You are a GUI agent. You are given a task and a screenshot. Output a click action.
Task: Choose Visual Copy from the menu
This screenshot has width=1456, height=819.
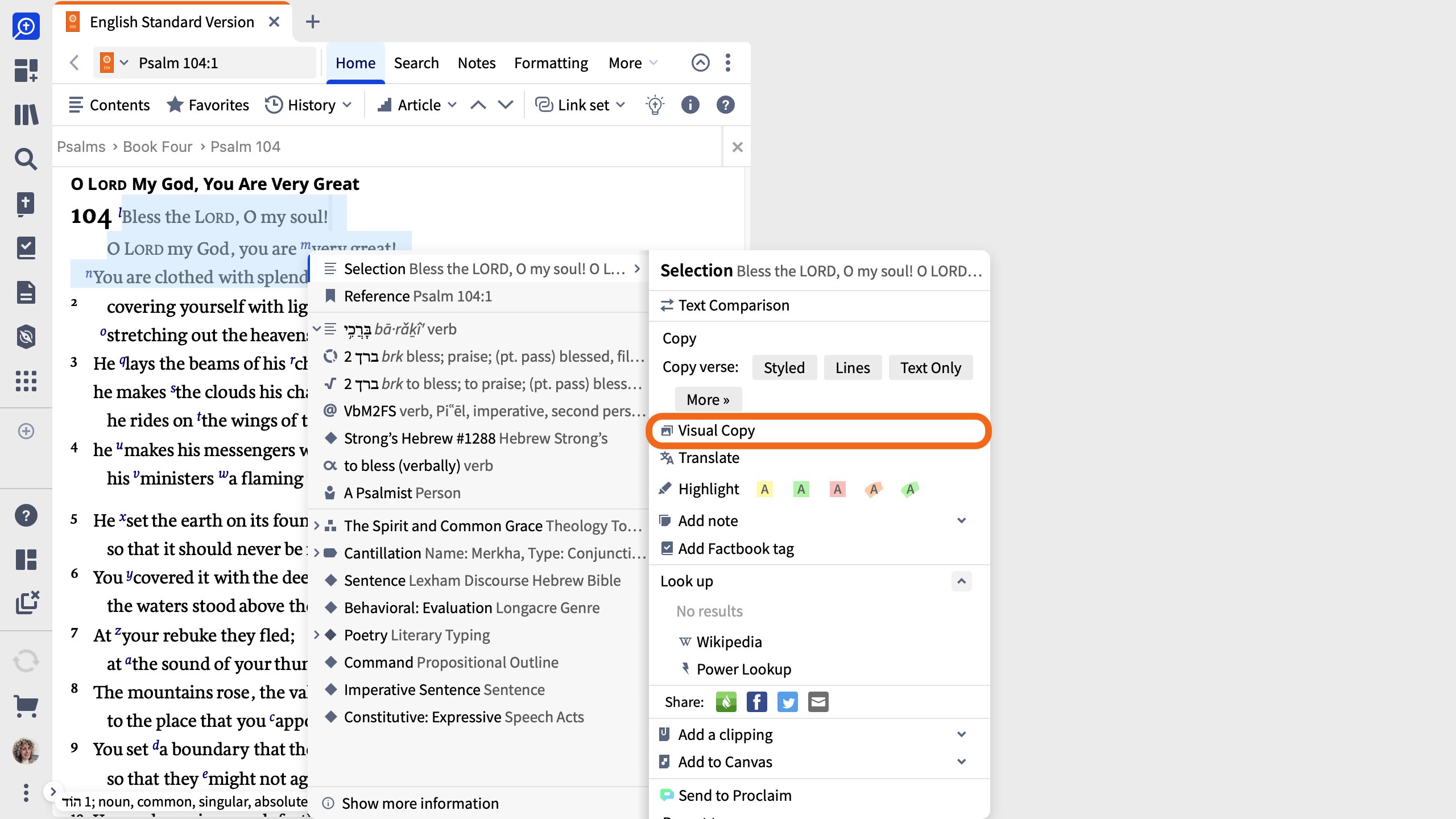819,431
